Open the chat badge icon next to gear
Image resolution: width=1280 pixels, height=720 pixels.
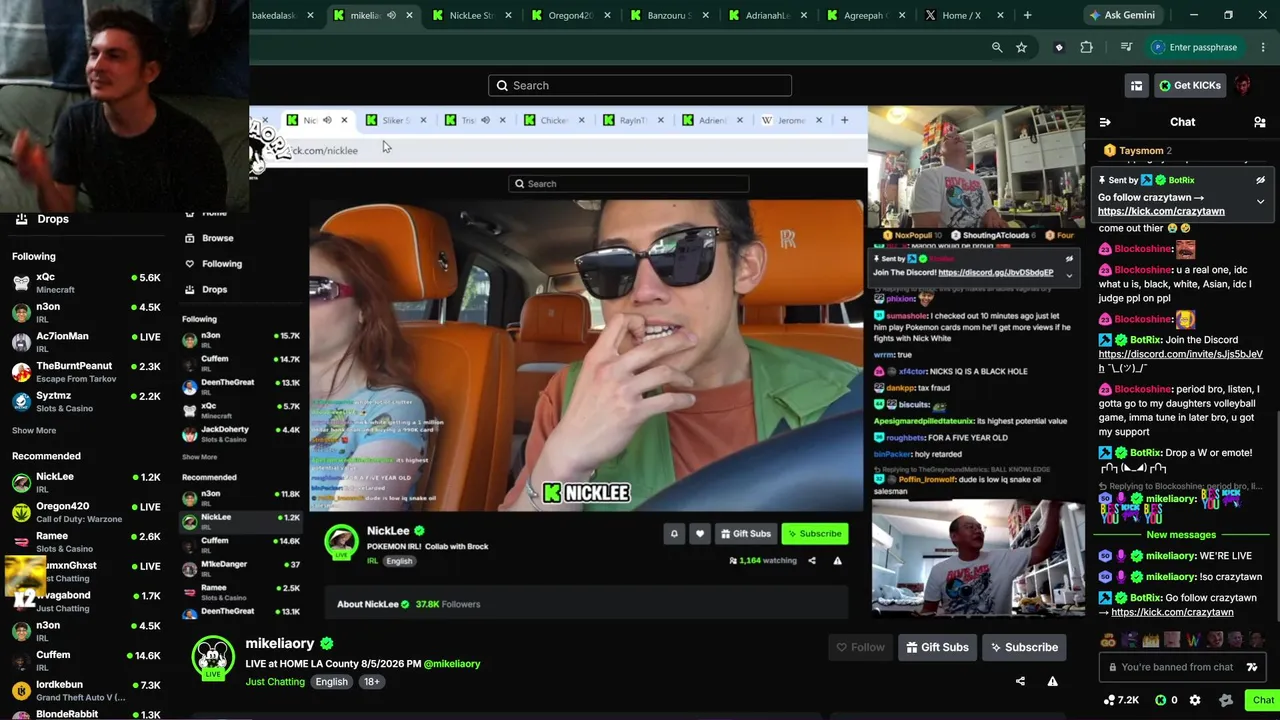(x=1226, y=700)
